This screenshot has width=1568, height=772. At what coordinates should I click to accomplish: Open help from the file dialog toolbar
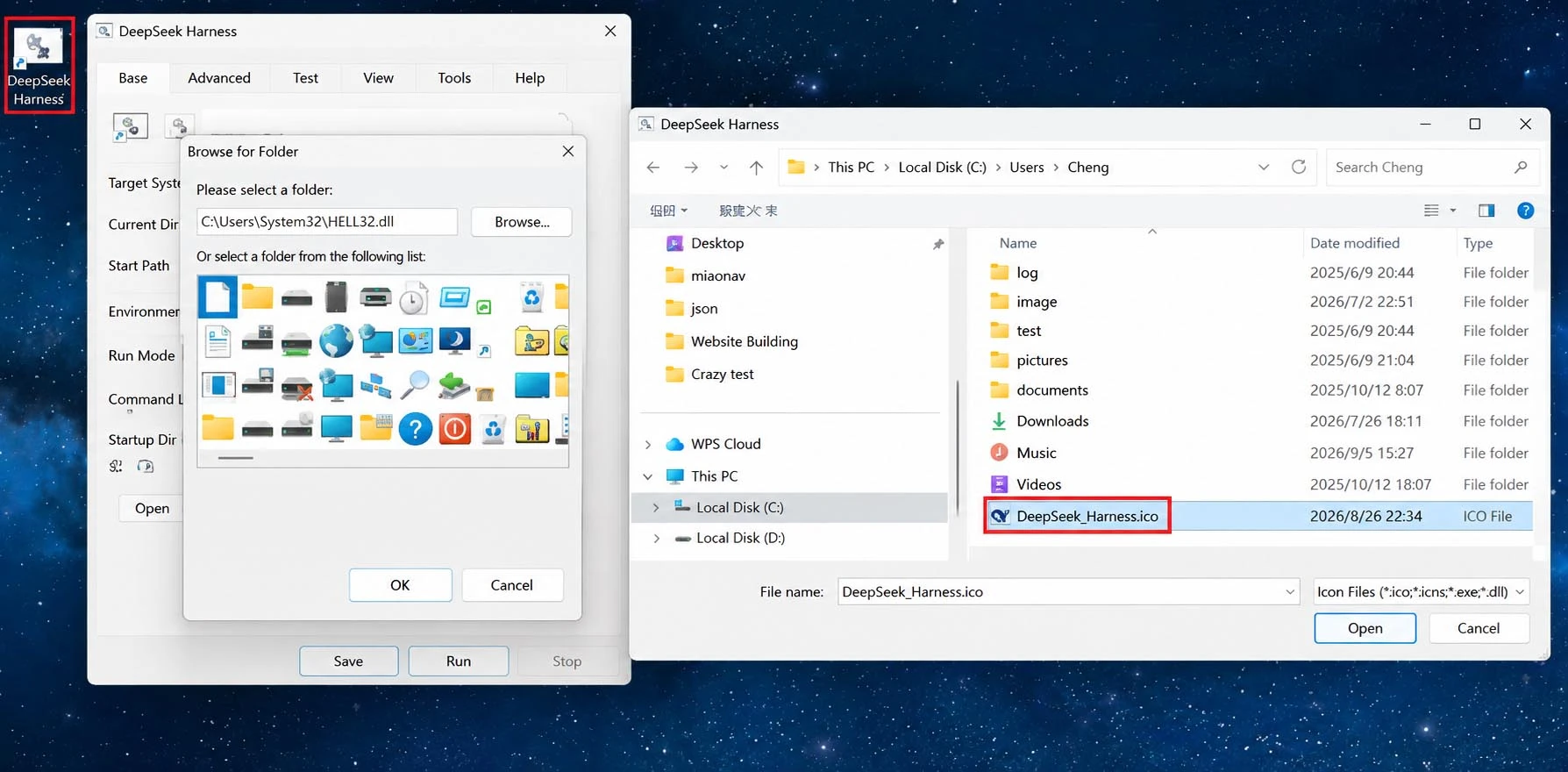click(x=1526, y=211)
